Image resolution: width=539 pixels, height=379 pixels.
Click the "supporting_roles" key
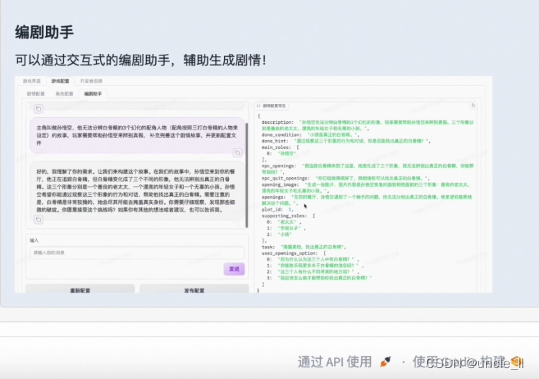click(284, 216)
